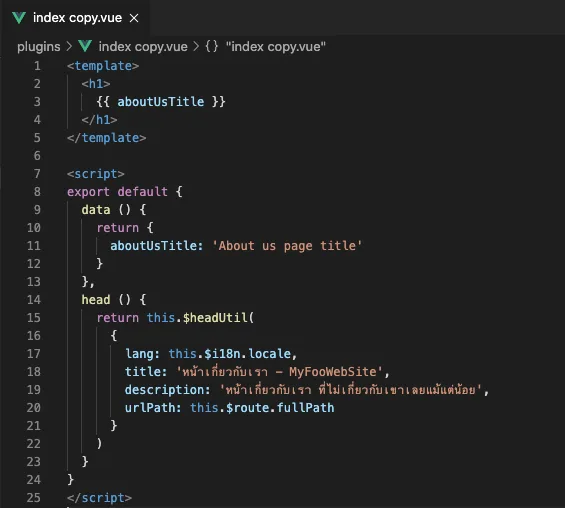Expand chevron after index copy.vue breadcrumb
The width and height of the screenshot is (565, 508).
click(196, 46)
